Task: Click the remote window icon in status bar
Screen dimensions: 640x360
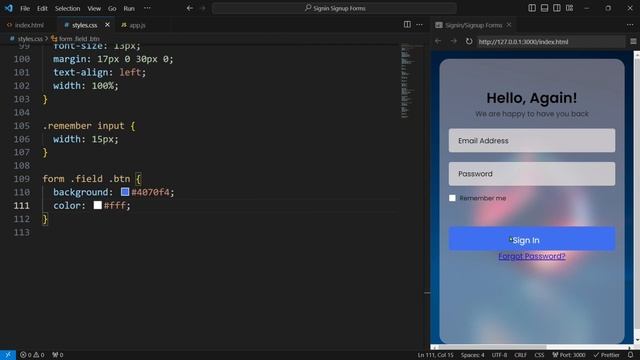Action: pos(8,355)
